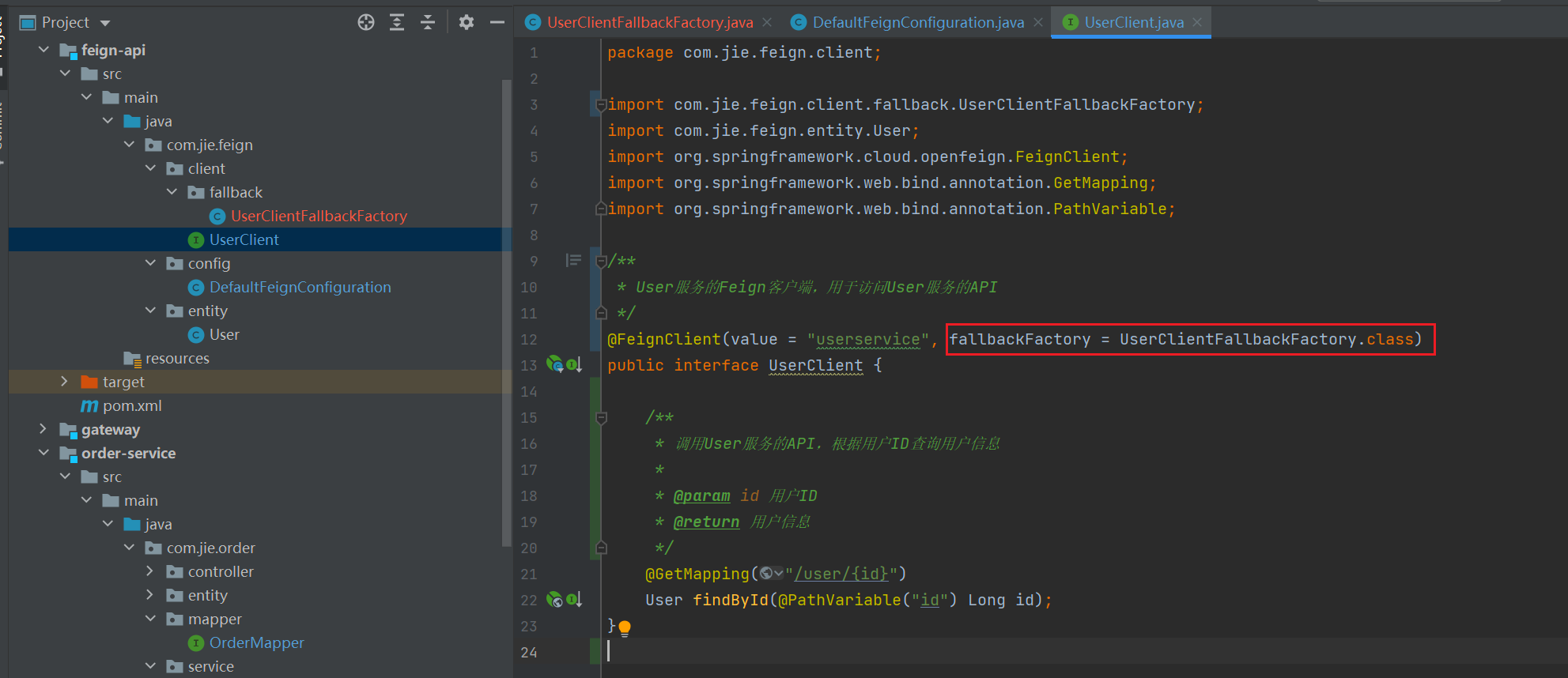Click the OrderMapper interface icon

(196, 642)
